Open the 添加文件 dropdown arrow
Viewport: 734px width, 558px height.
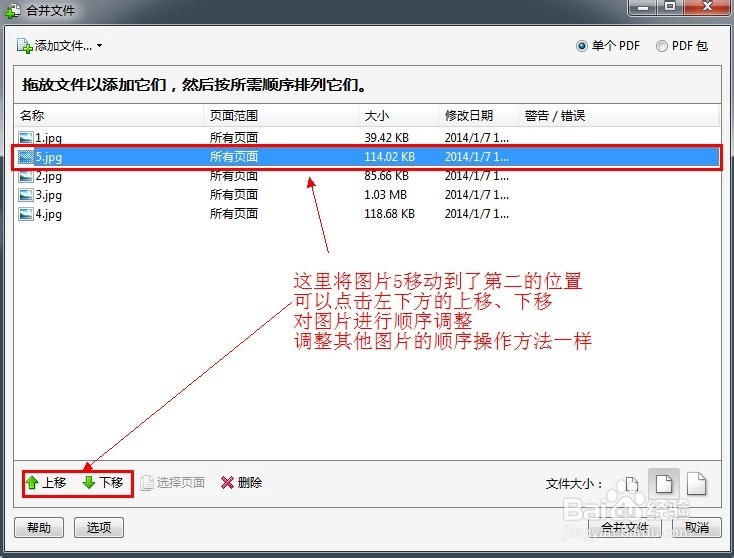(100, 46)
